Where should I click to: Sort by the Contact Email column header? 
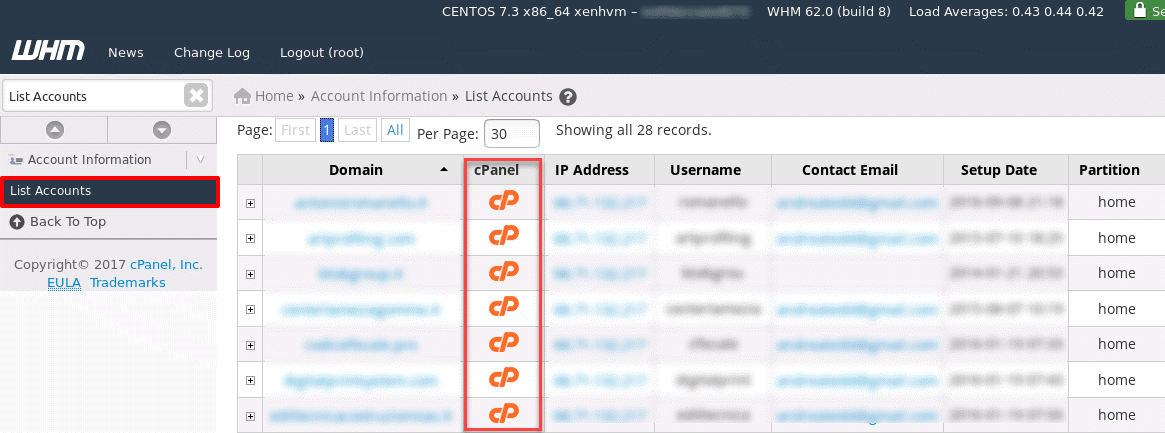[x=849, y=170]
